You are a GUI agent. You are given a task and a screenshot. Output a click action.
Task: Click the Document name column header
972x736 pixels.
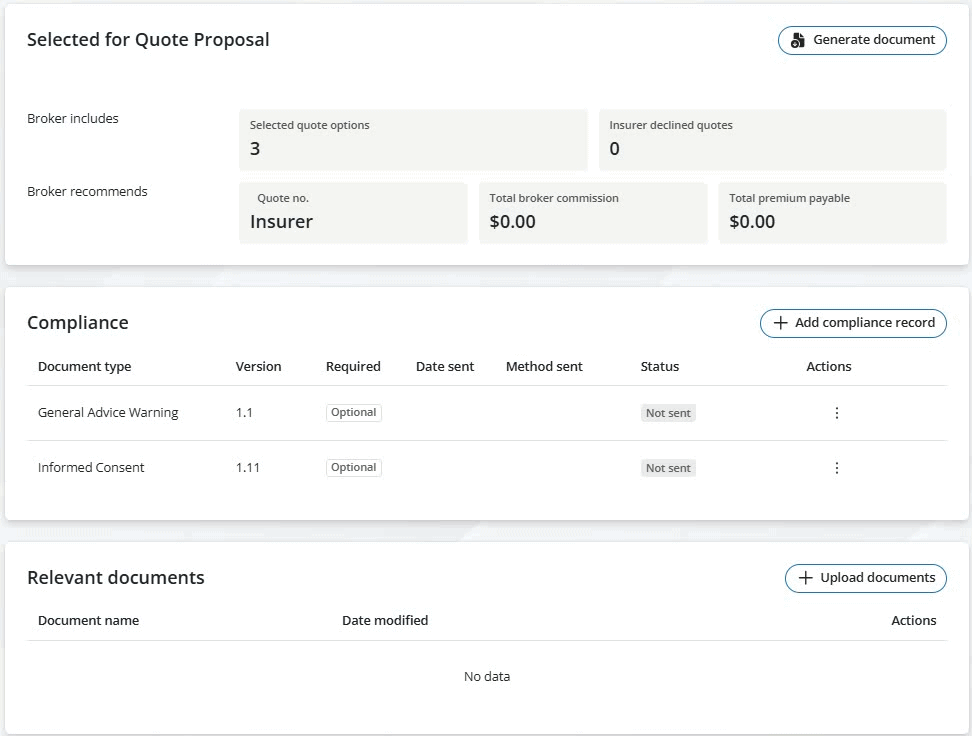coord(88,621)
